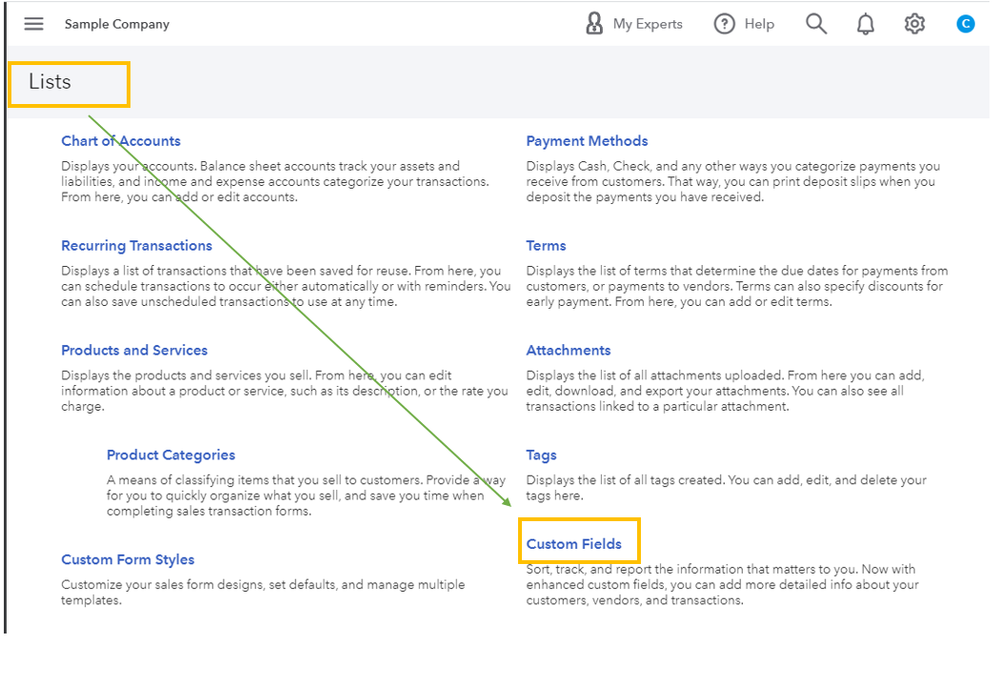Click the blue profile avatar
Viewport: 999px width, 689px height.
click(965, 24)
